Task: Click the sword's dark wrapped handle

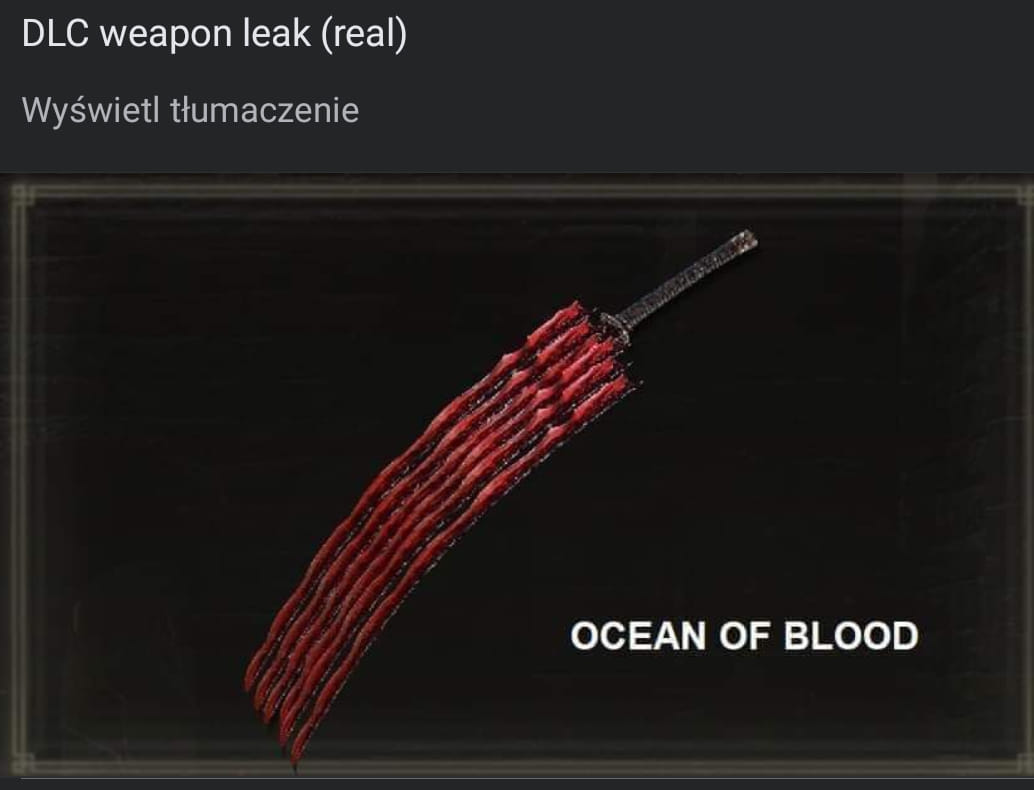Action: pos(689,280)
